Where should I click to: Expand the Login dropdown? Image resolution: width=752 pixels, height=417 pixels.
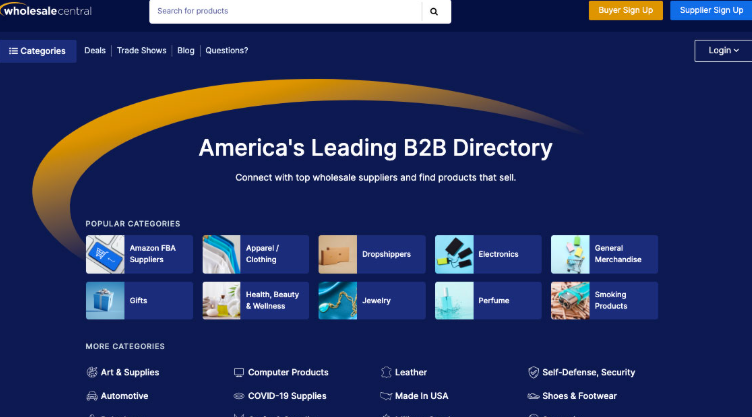tap(723, 51)
